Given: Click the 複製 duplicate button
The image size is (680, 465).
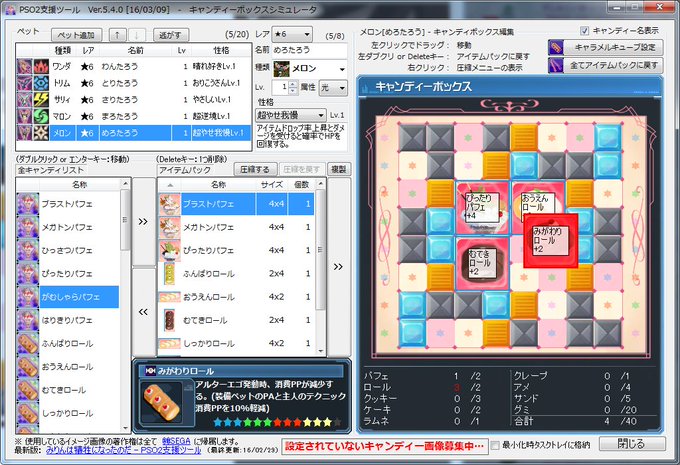Looking at the screenshot, I should click(339, 169).
